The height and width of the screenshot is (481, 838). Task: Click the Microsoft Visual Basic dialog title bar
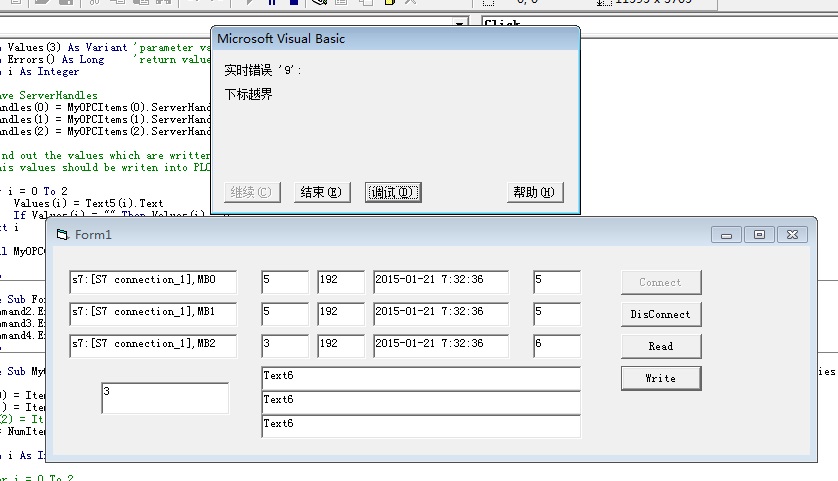pyautogui.click(x=395, y=38)
